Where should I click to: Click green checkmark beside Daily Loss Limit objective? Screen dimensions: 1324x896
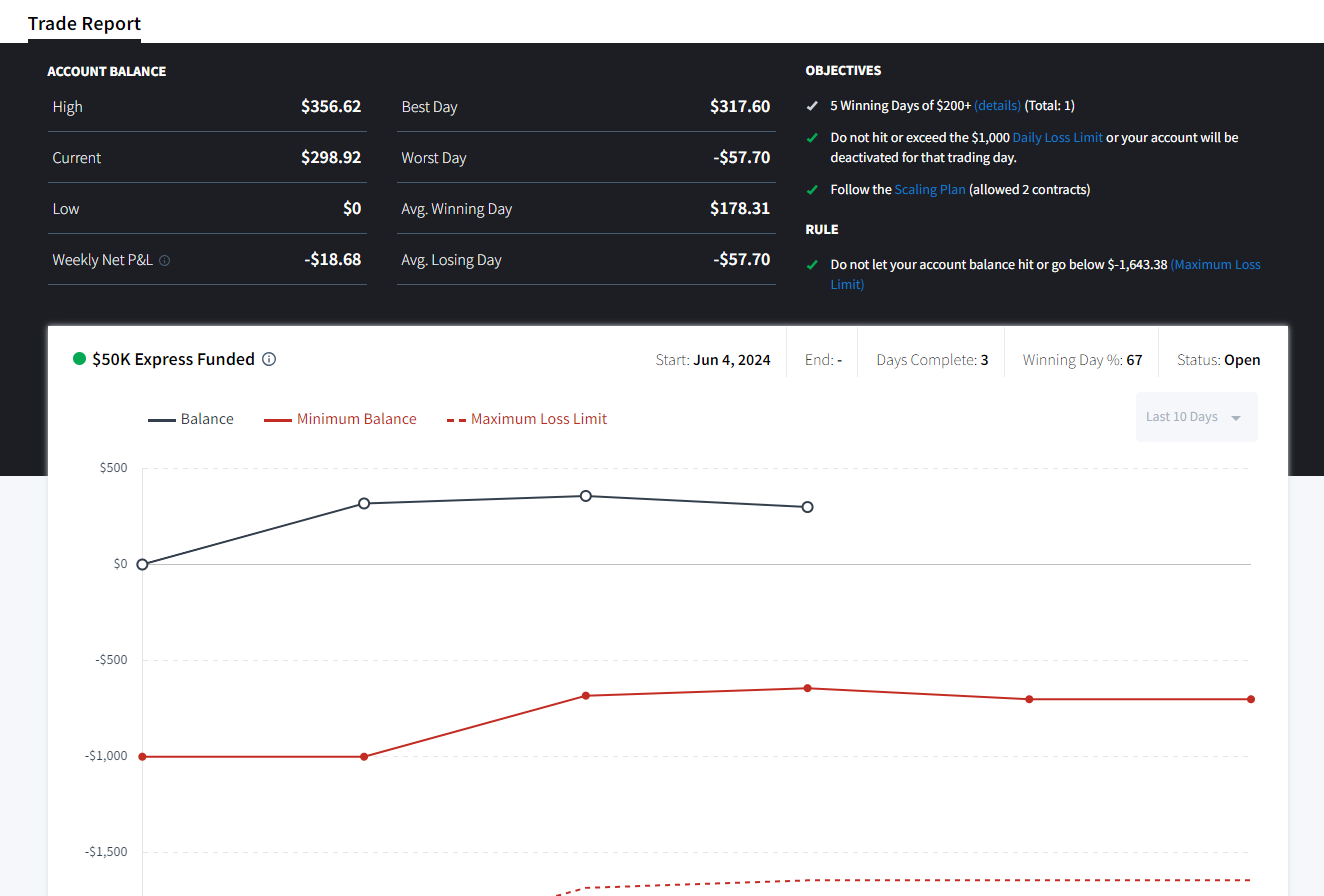point(812,137)
